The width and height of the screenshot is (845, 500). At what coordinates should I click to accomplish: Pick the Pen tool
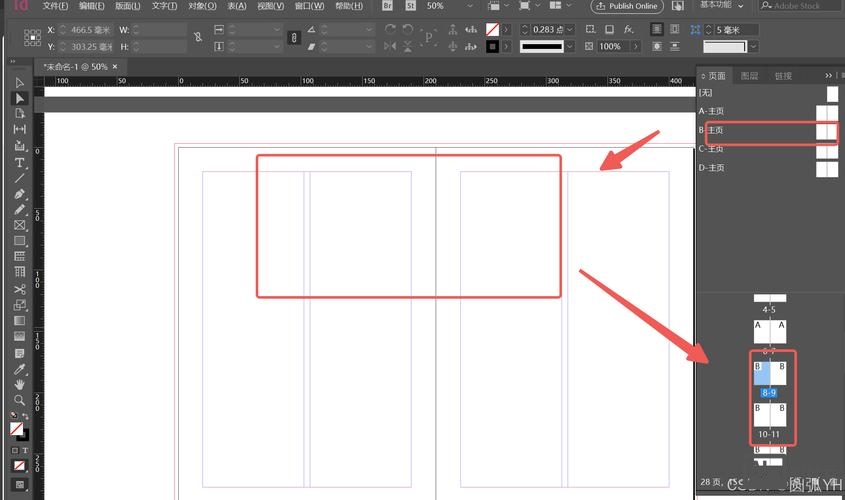(19, 193)
